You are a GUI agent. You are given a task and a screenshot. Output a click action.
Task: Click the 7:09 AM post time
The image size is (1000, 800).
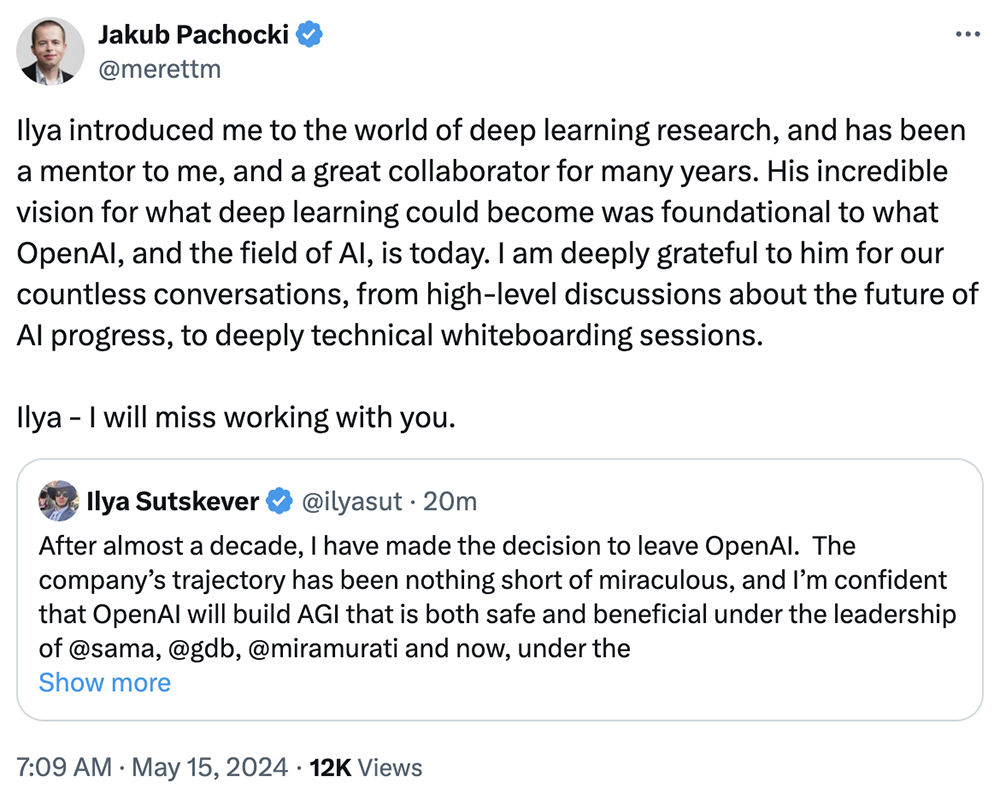pos(61,767)
